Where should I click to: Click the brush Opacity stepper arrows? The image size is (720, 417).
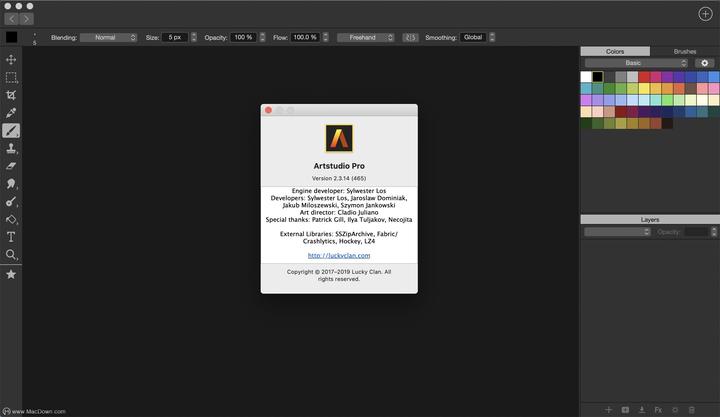tap(263, 38)
